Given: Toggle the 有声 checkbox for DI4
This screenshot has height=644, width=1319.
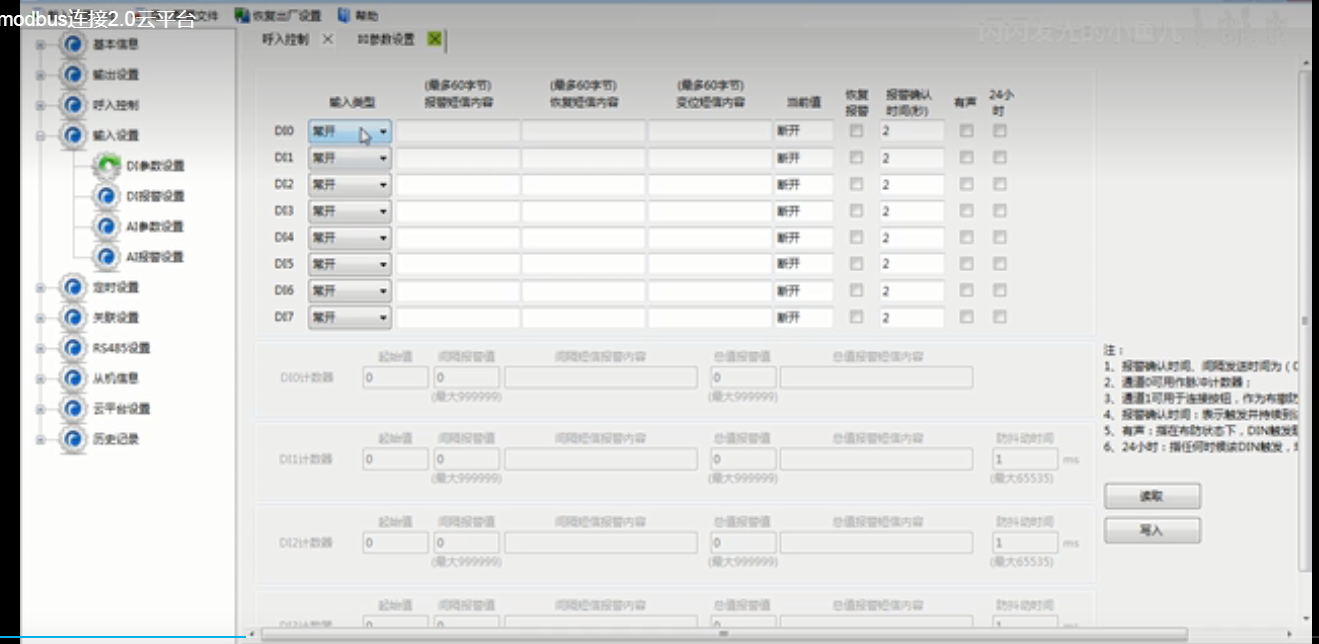Looking at the screenshot, I should coord(966,237).
